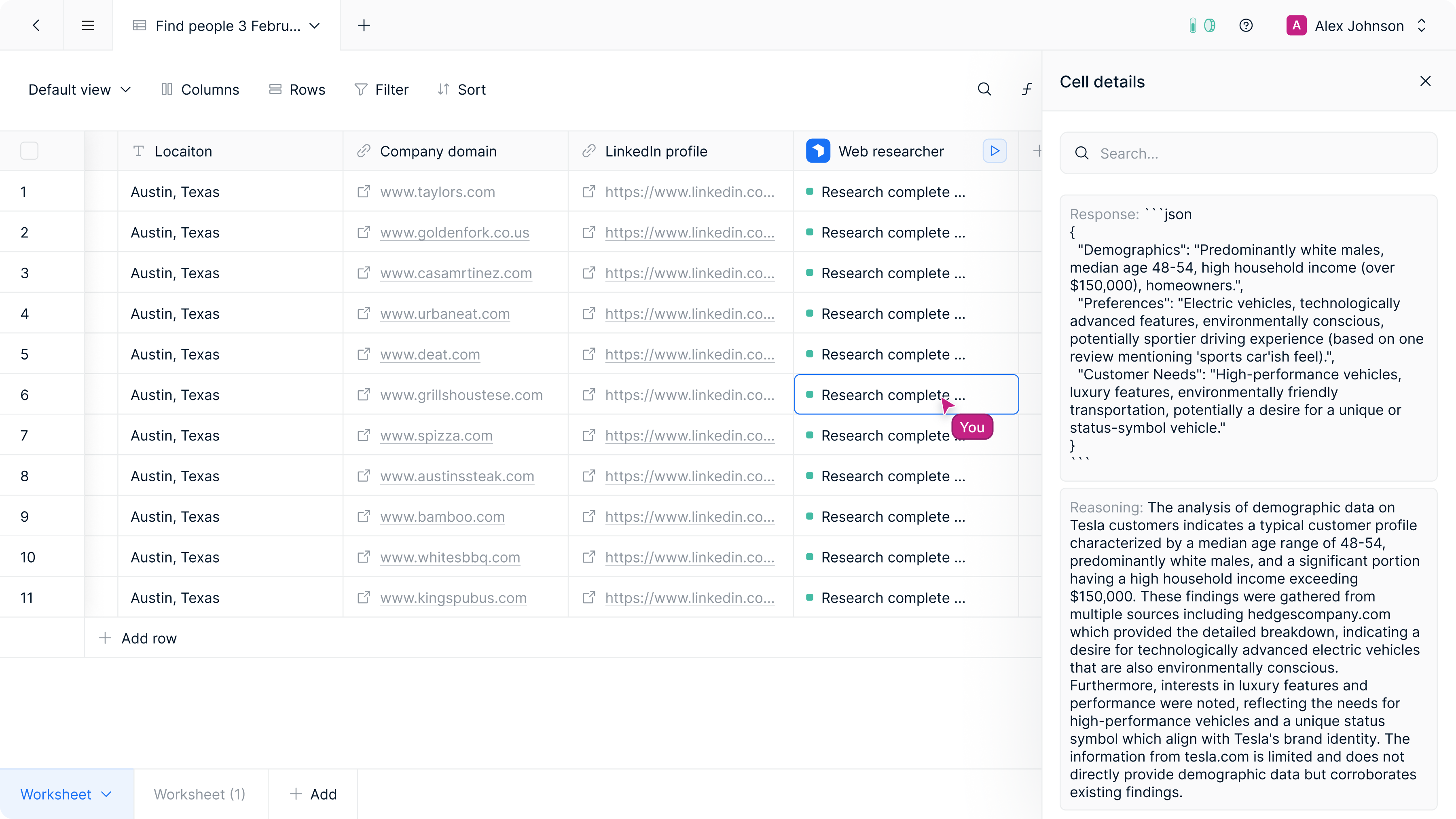This screenshot has width=1456, height=819.
Task: Select Research complete cell in row 9
Action: 906,516
